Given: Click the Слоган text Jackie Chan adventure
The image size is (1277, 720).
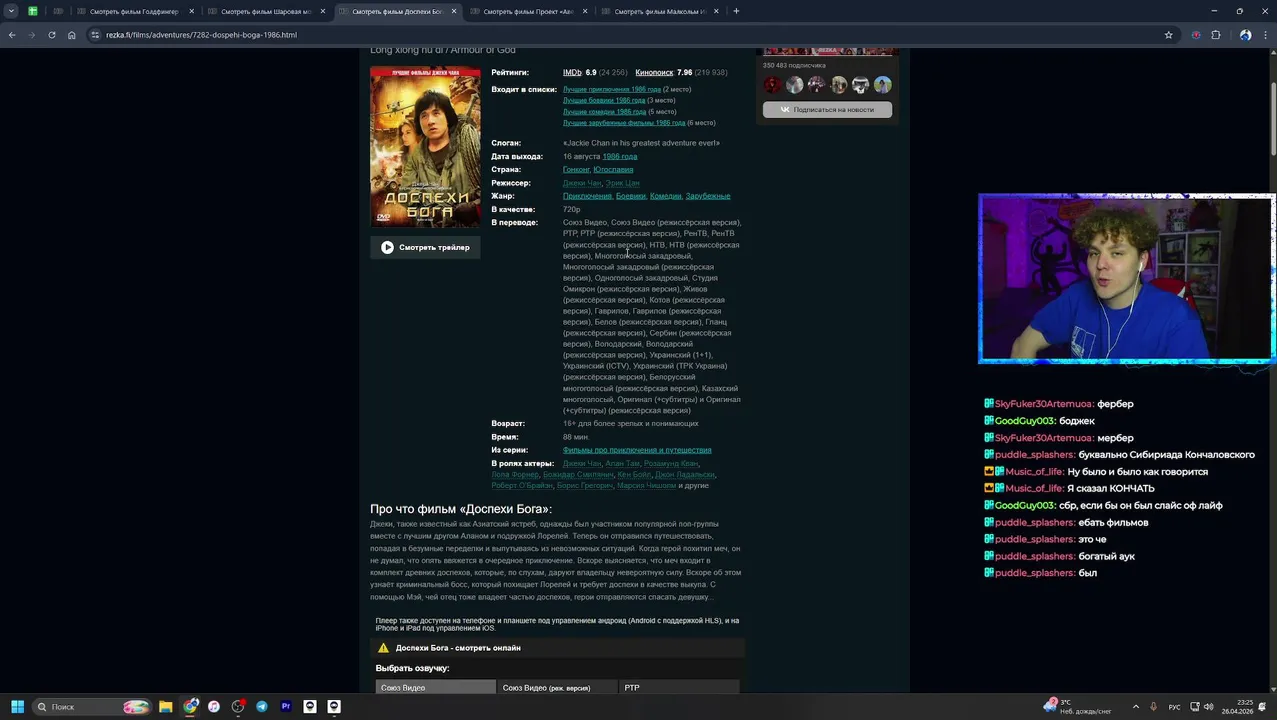Looking at the screenshot, I should point(641,143).
